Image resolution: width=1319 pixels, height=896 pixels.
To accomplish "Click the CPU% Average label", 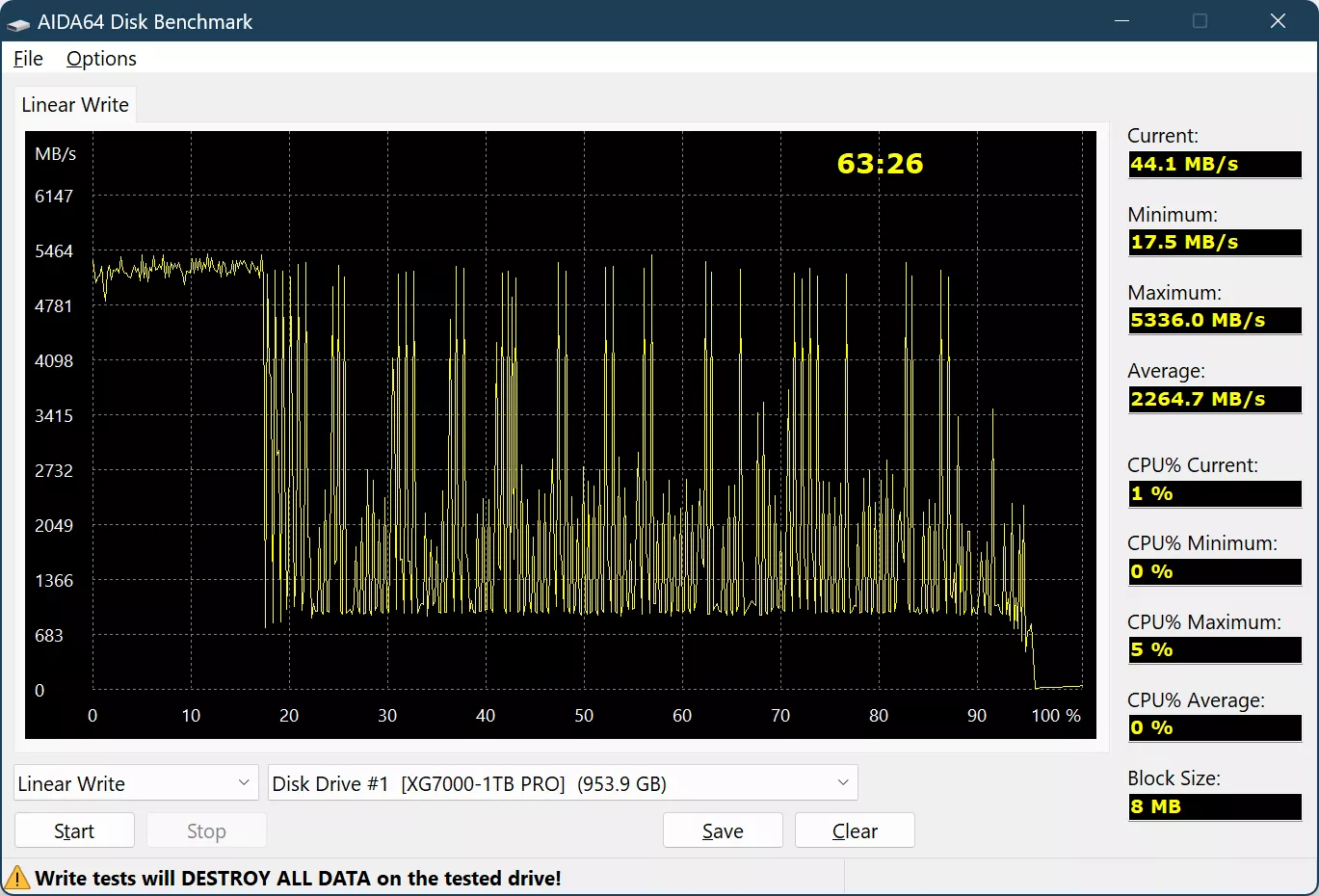I will [x=1196, y=700].
